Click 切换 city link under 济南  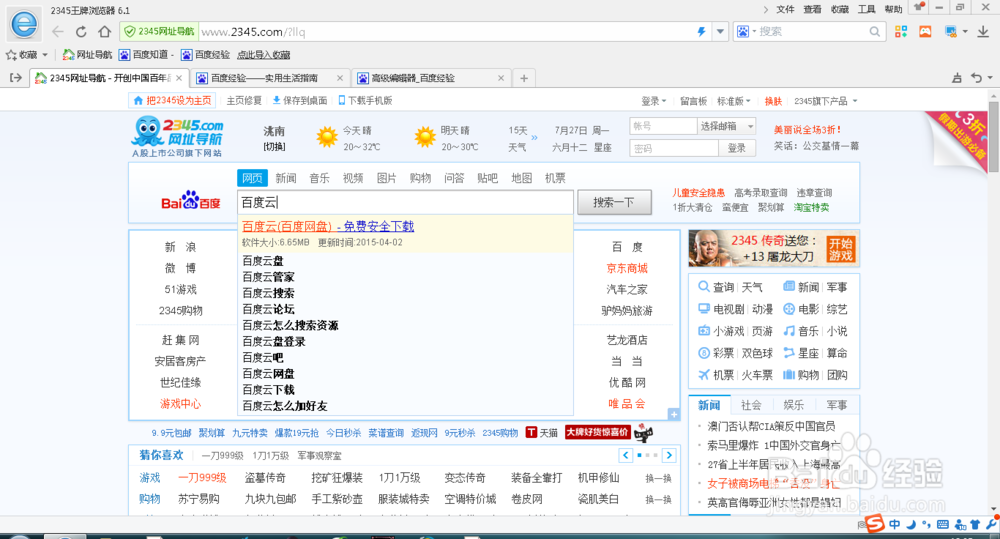pyautogui.click(x=274, y=147)
